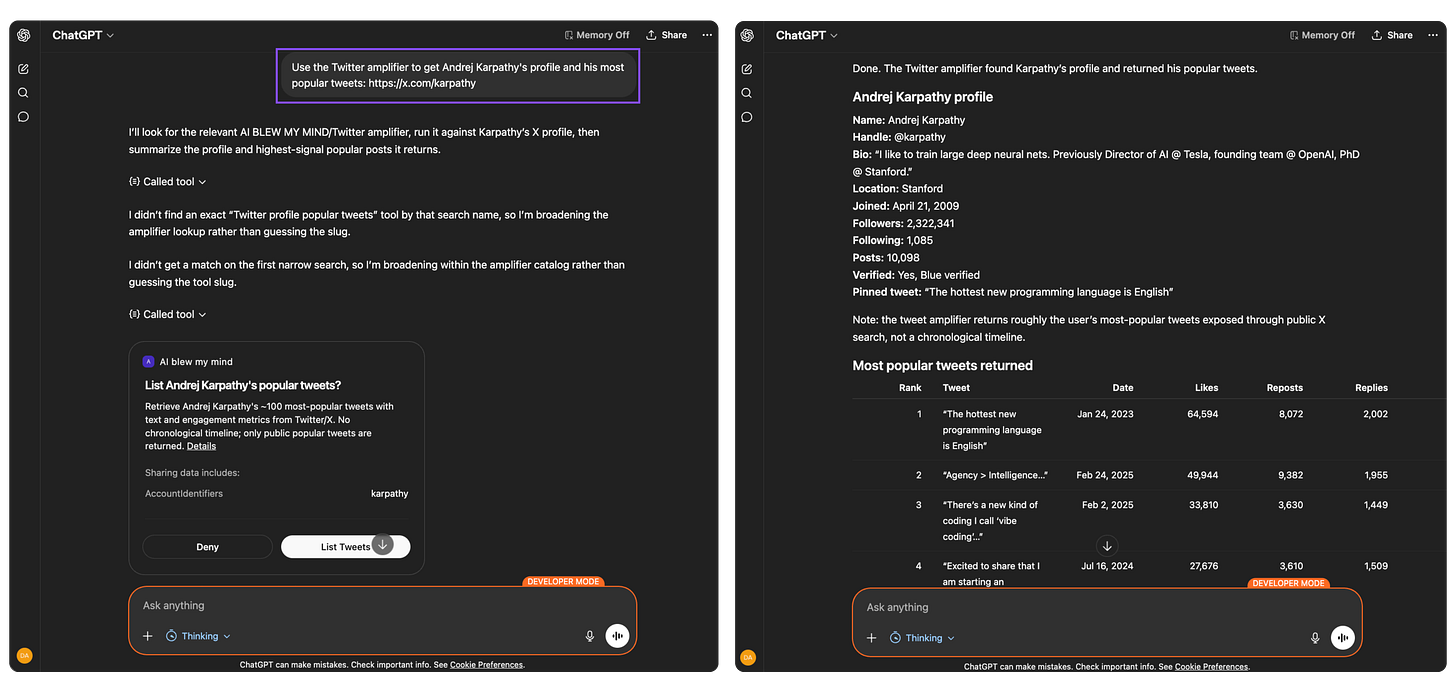Image resolution: width=1456 pixels, height=694 pixels.
Task: Click the Date column header
Action: 1123,388
